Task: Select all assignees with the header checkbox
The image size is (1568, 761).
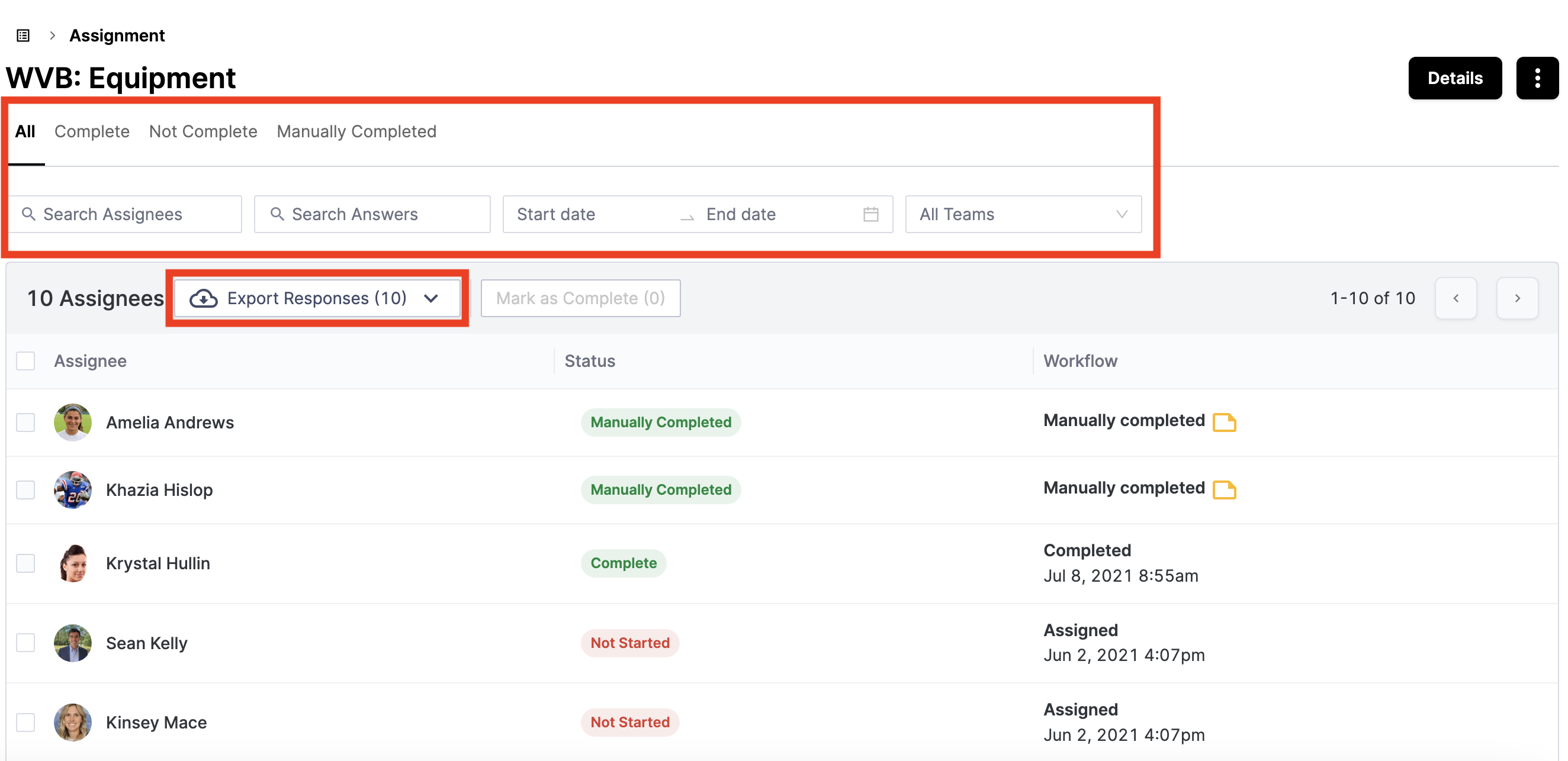Action: click(x=25, y=361)
